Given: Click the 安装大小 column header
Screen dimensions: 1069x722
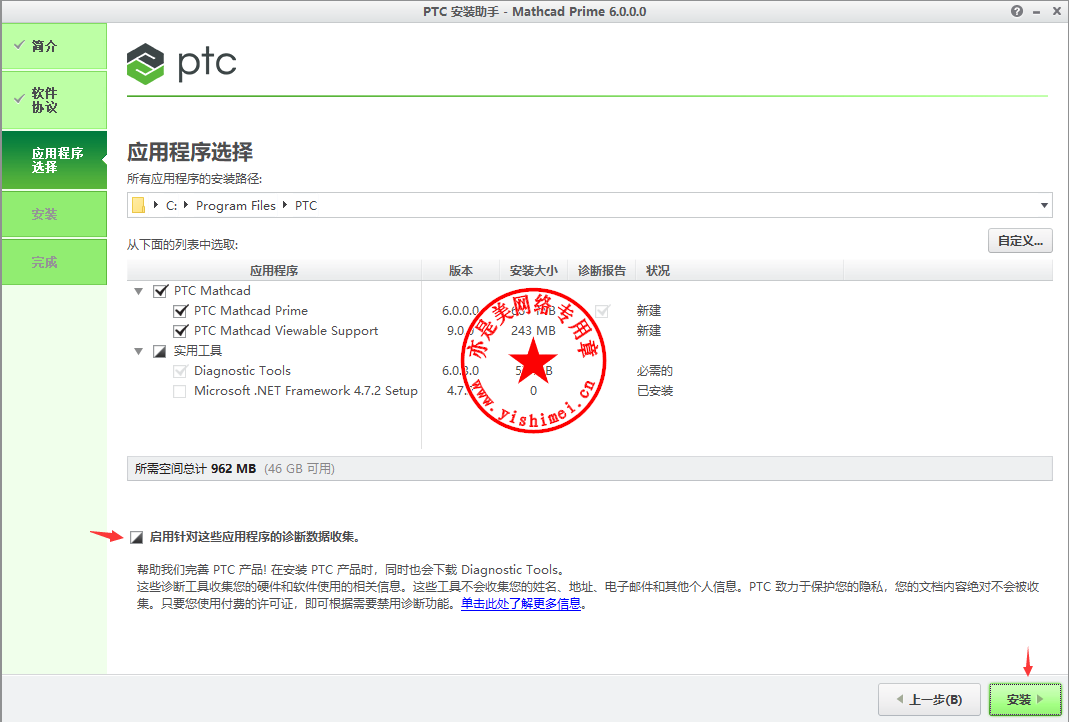Looking at the screenshot, I should coord(534,271).
